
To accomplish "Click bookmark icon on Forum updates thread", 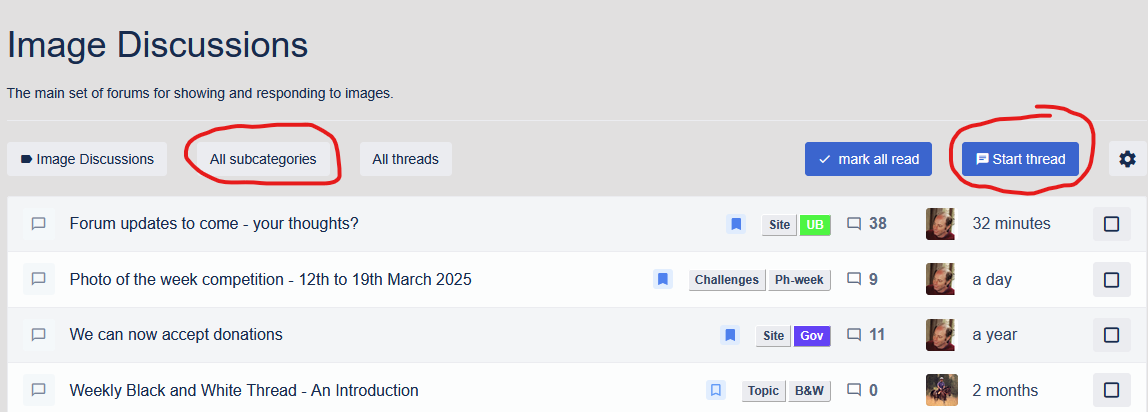I will click(x=736, y=224).
